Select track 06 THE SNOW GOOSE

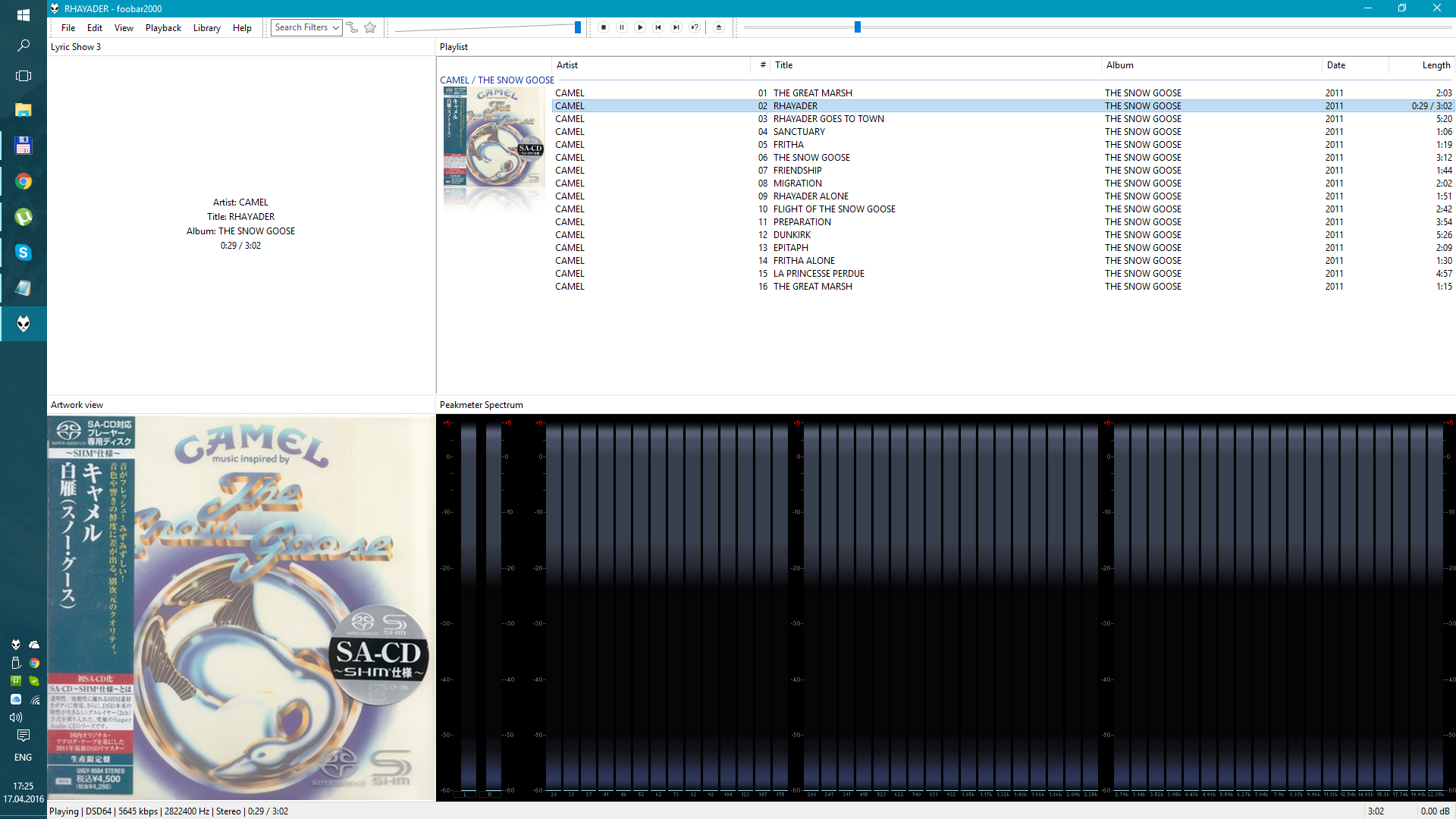pyautogui.click(x=1003, y=158)
